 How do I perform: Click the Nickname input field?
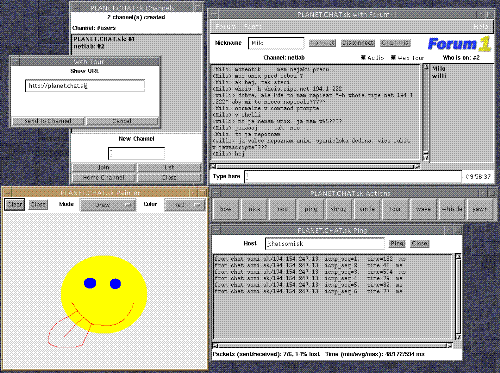tap(276, 43)
